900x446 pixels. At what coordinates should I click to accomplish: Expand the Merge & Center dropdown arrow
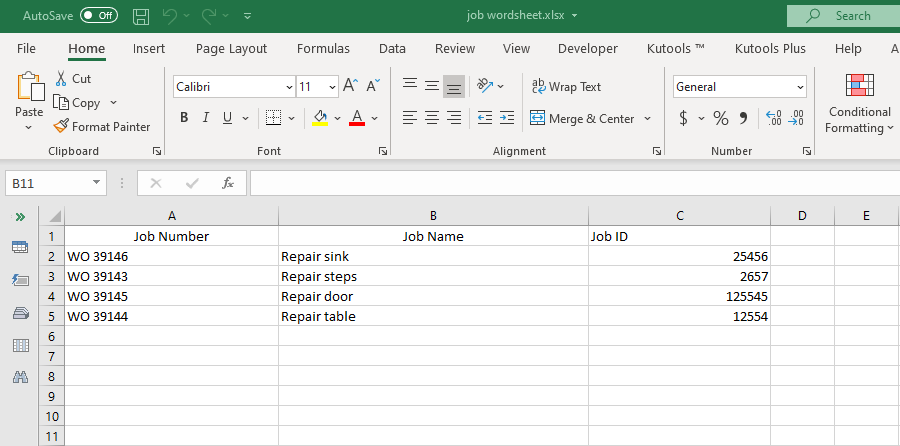pyautogui.click(x=647, y=118)
